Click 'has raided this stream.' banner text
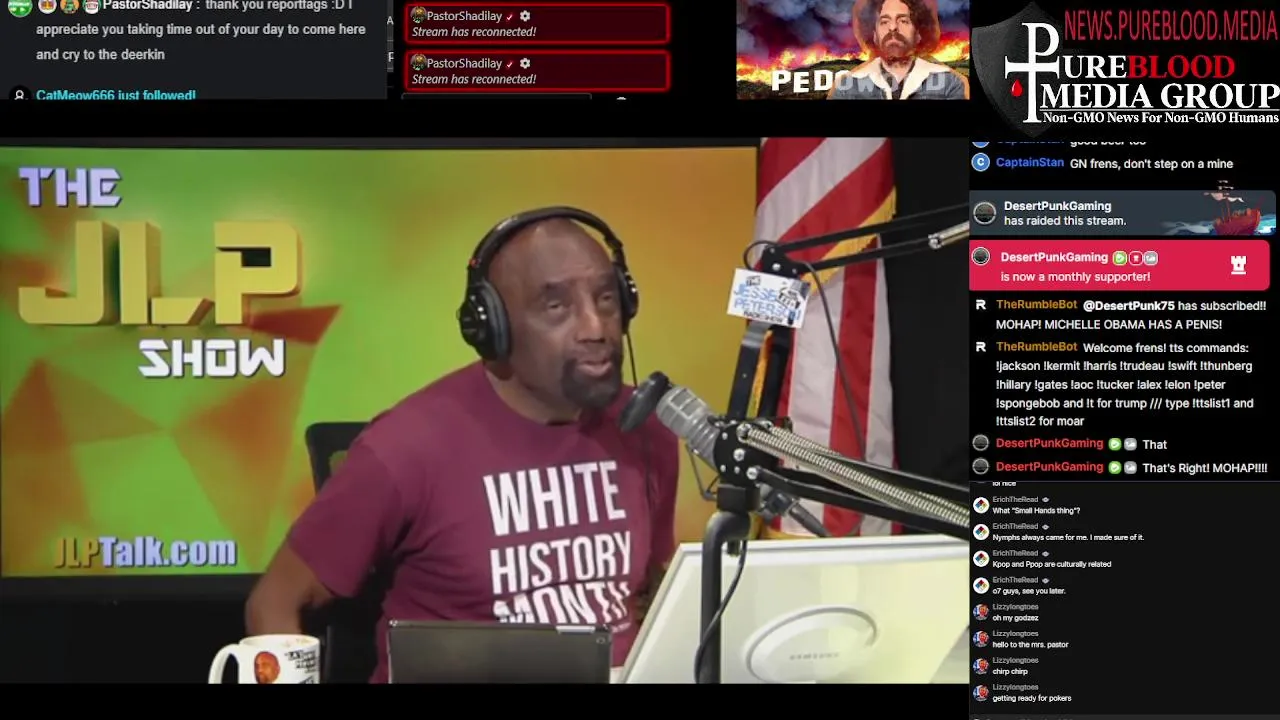1280x720 pixels. (1065, 221)
